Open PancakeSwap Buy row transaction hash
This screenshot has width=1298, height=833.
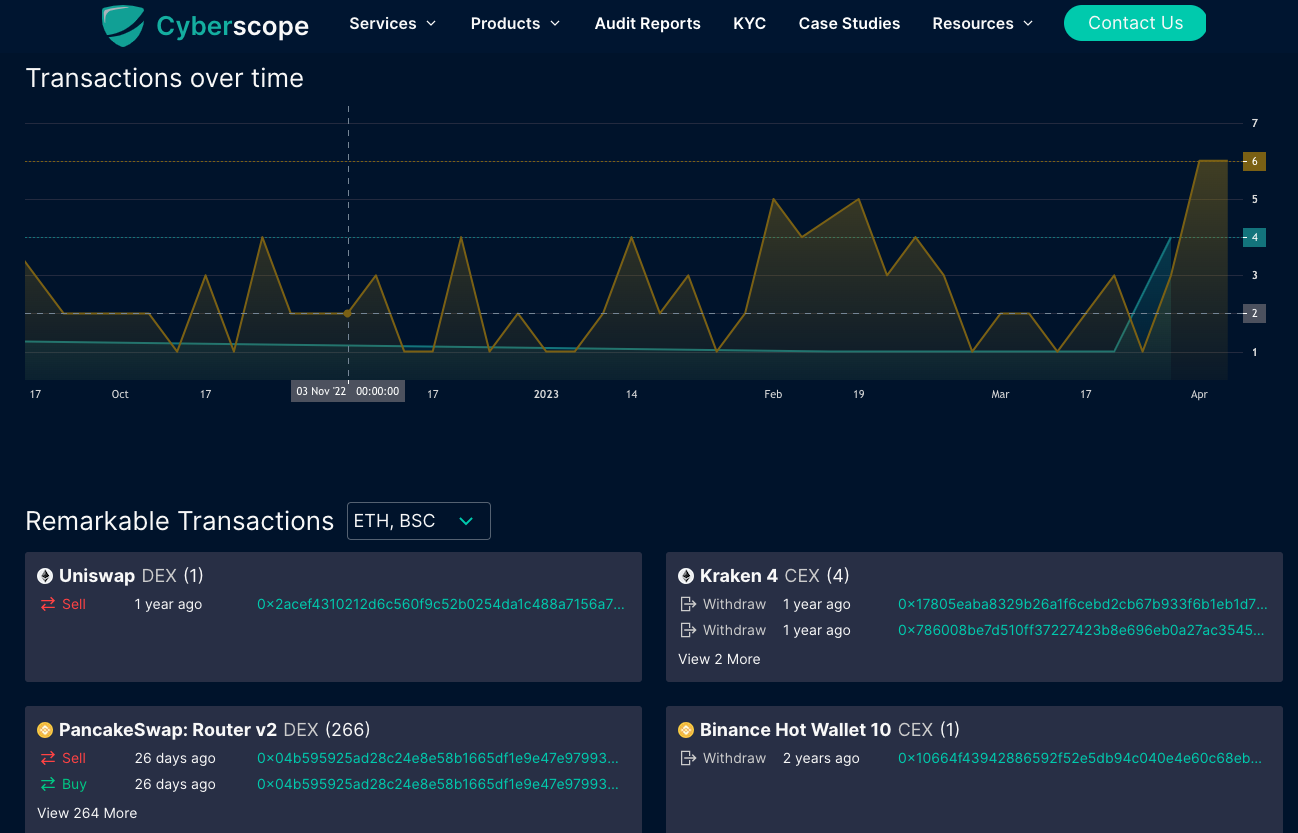(438, 784)
